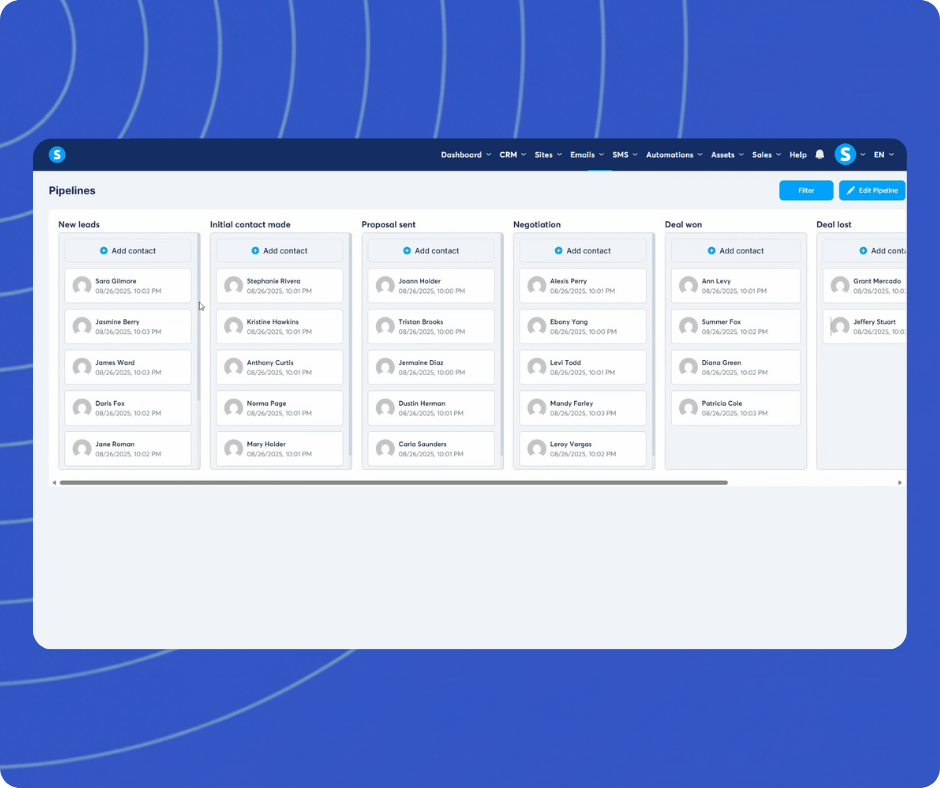Image resolution: width=940 pixels, height=788 pixels.
Task: Add contact to Proposal sent stage
Action: click(x=431, y=251)
